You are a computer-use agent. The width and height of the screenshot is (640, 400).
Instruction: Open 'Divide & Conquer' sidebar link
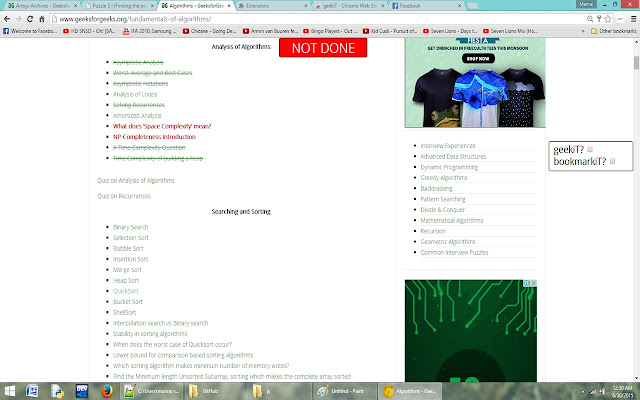tap(442, 210)
